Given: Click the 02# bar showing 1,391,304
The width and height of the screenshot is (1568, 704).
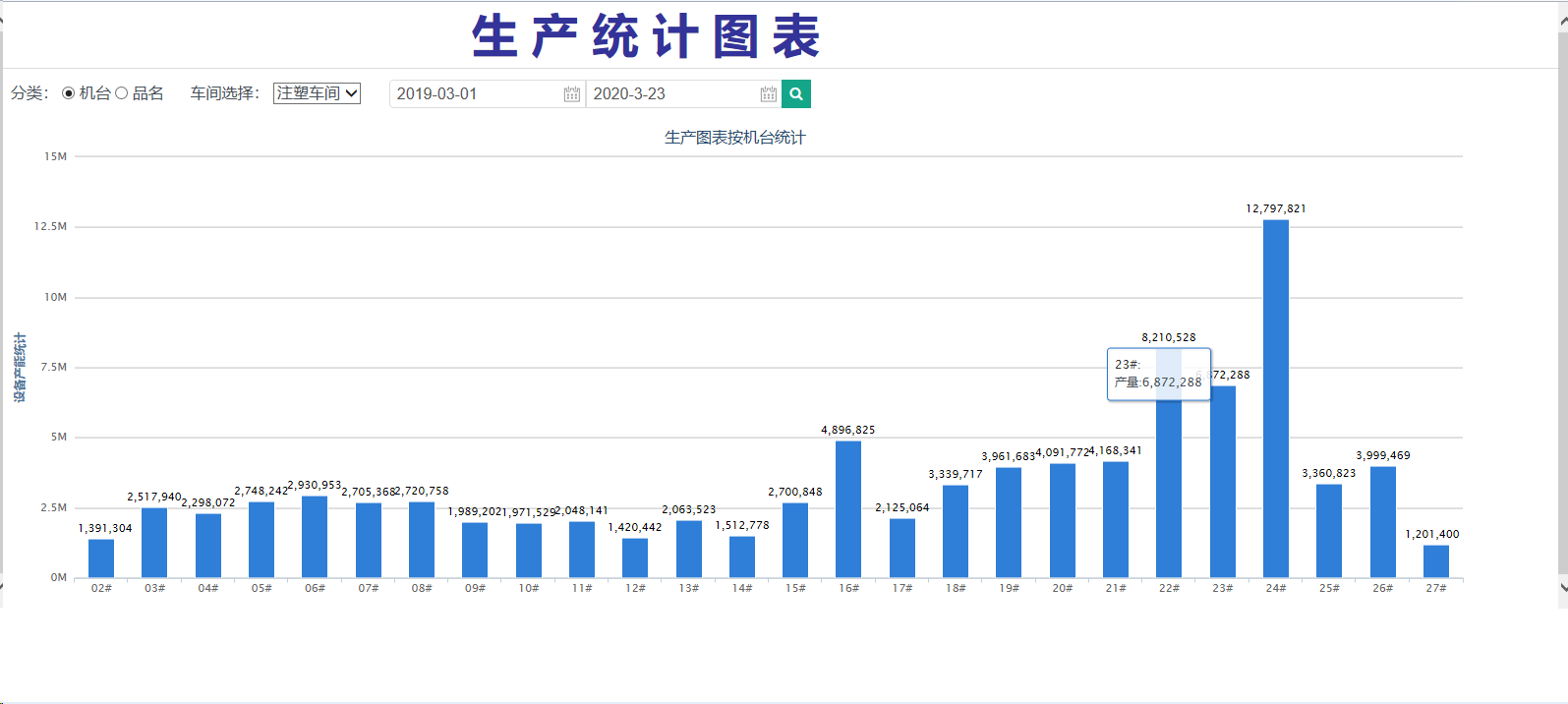Looking at the screenshot, I should point(101,558).
